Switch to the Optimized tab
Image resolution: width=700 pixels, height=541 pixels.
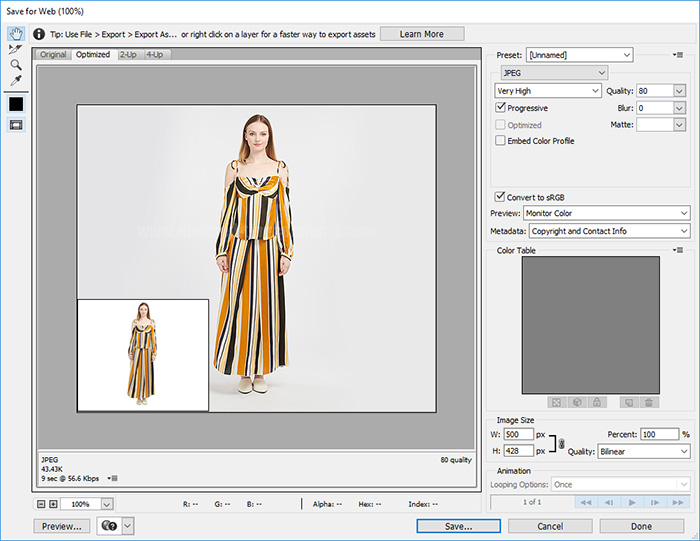click(93, 54)
